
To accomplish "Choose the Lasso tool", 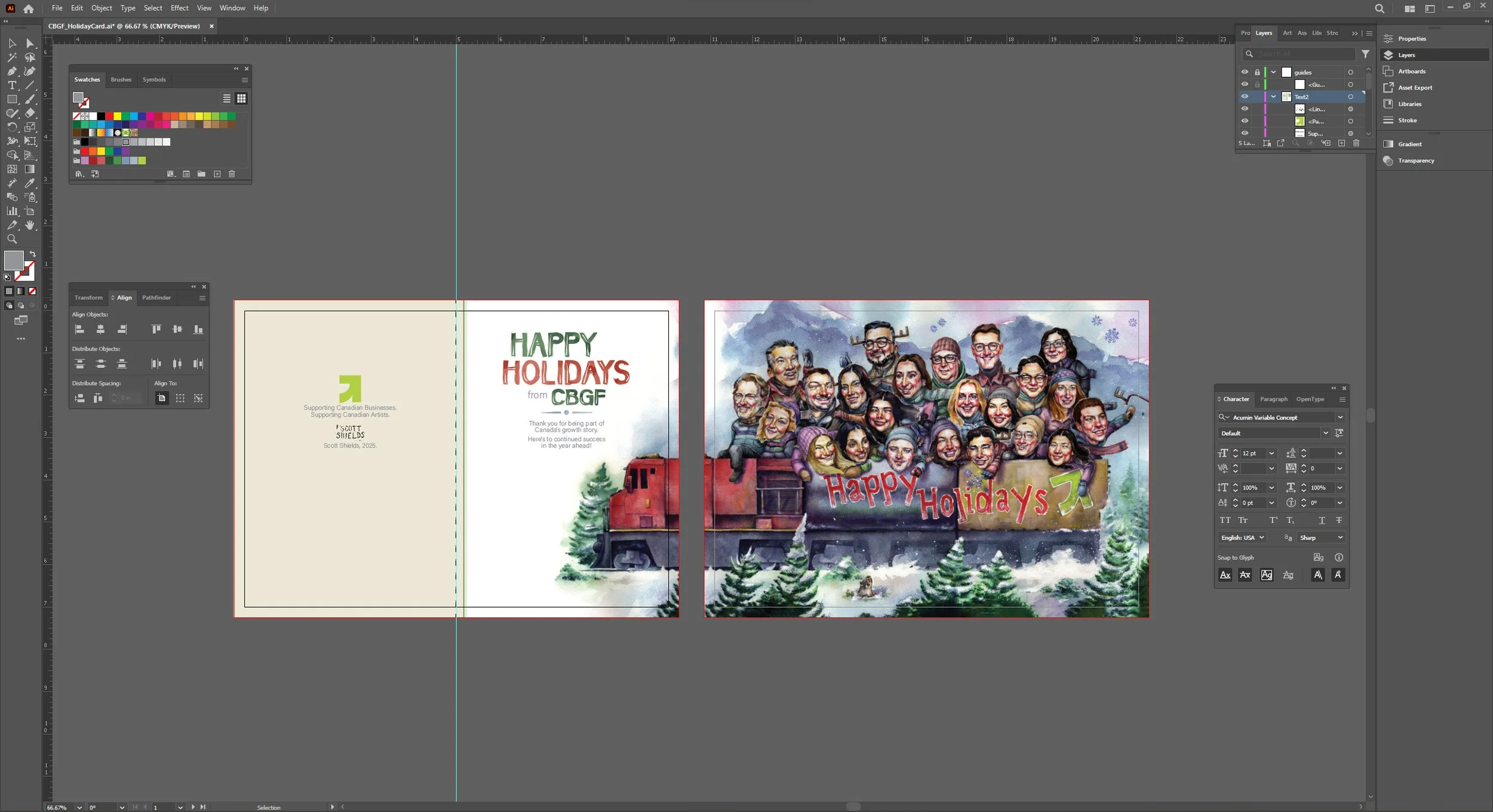I will (30, 57).
